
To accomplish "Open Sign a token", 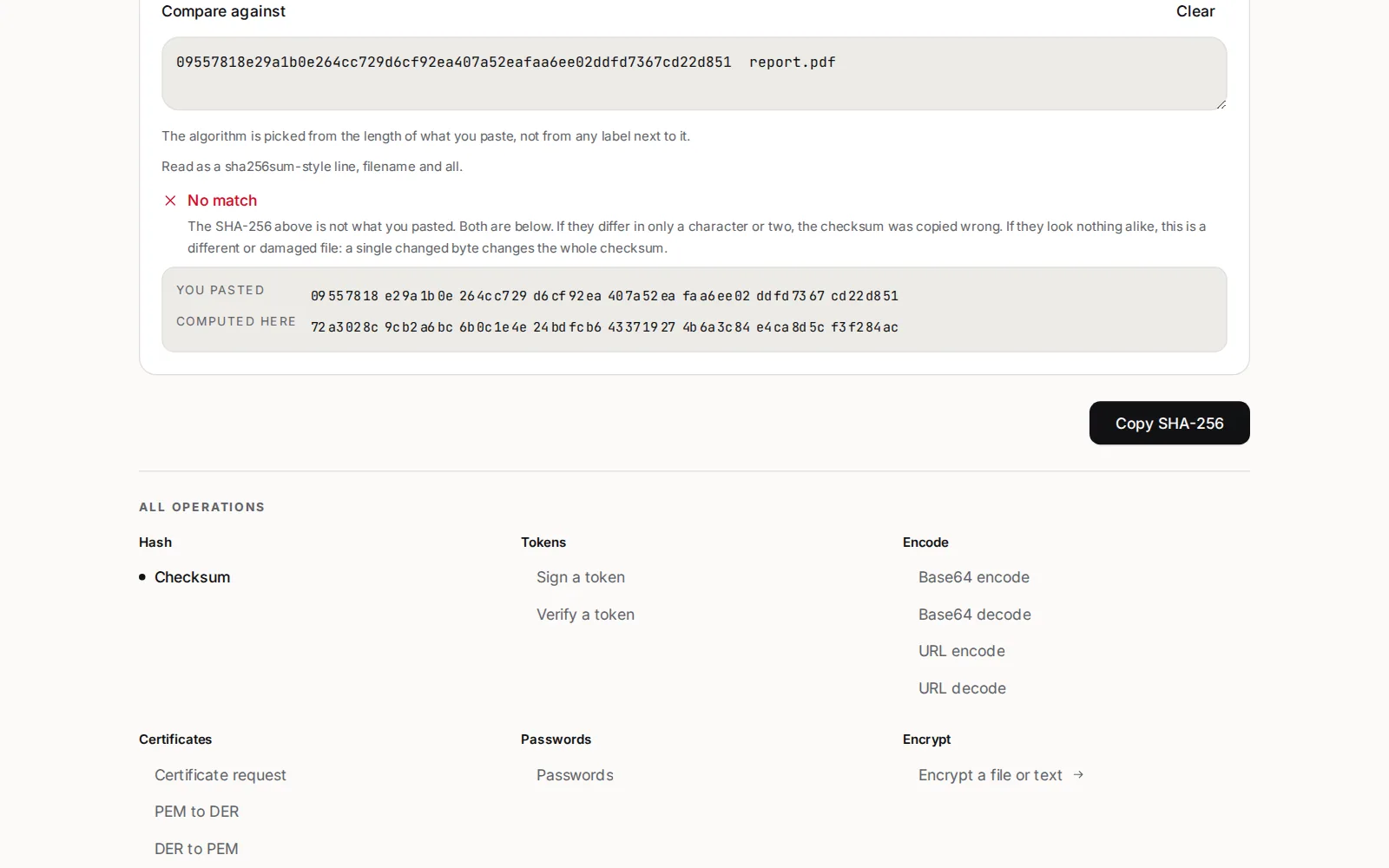I will coord(580,577).
